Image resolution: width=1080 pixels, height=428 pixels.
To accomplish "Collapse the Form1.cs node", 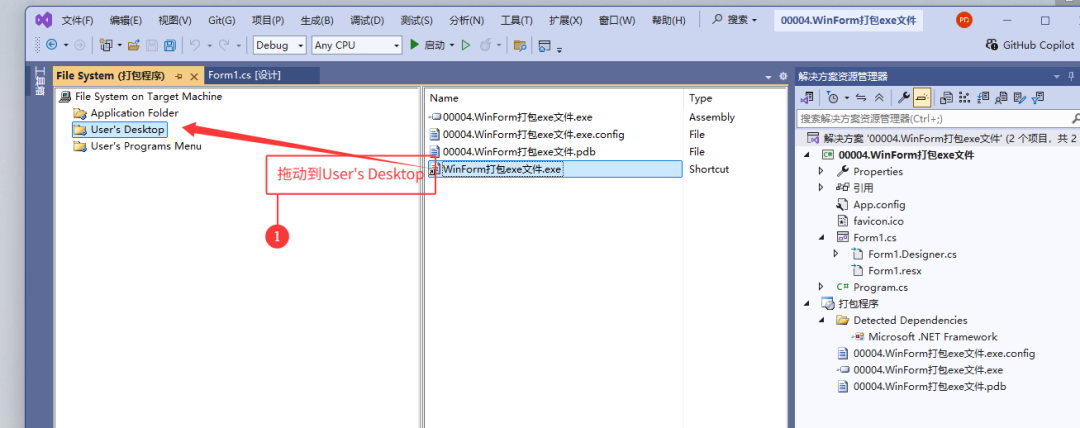I will pos(821,237).
